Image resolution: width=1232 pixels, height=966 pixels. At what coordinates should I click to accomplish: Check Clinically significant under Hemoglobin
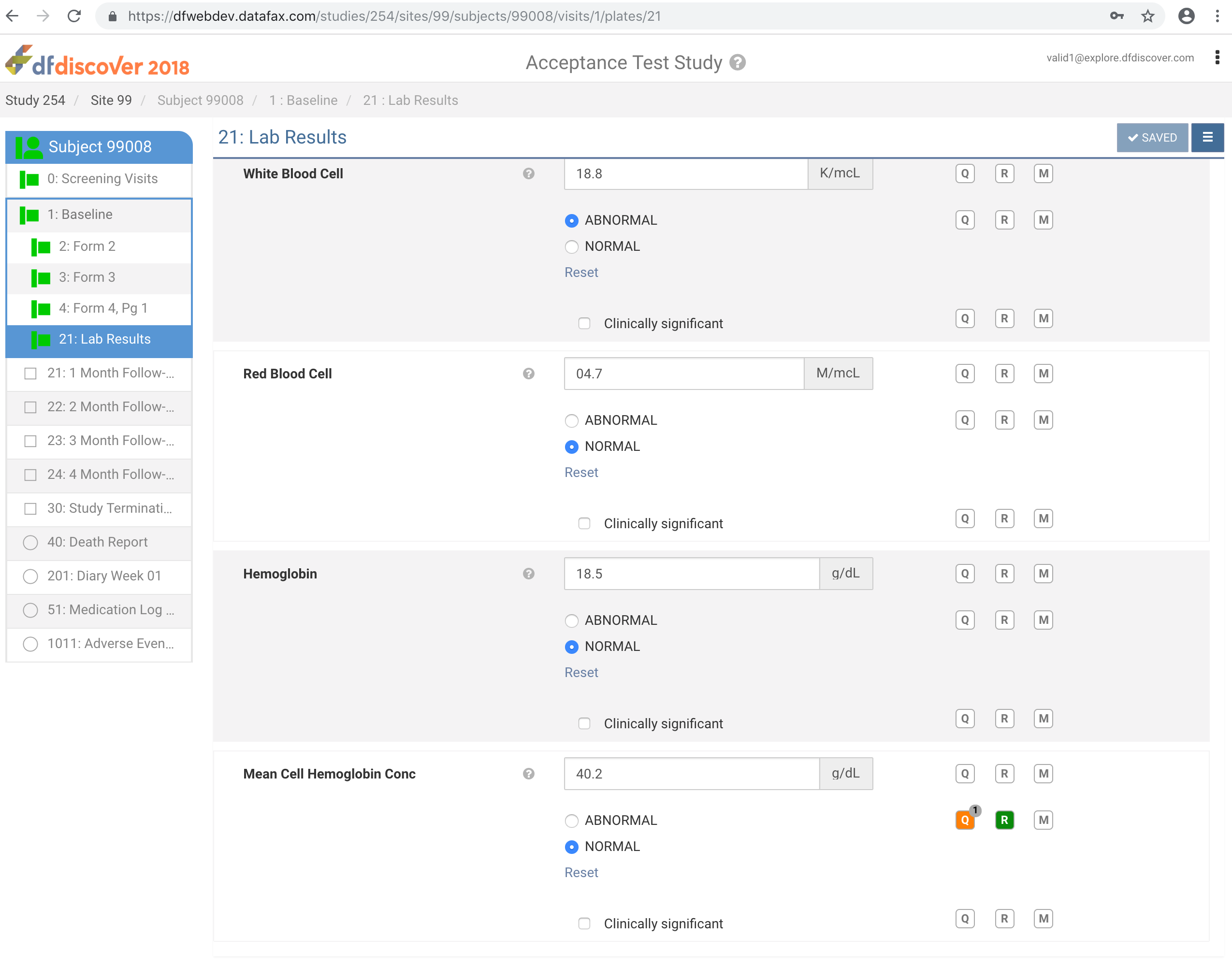pos(584,723)
